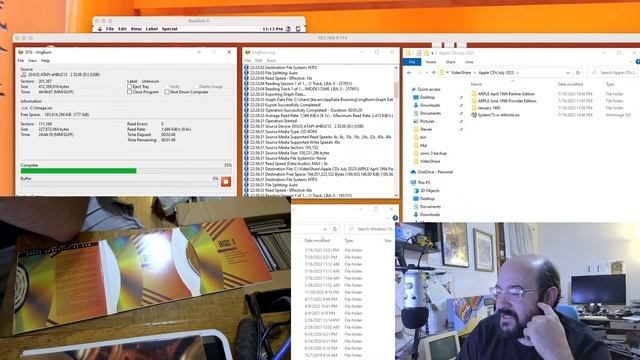Viewport: 640px width, 360px height.
Task: Open the Help menu in ImgBurn
Action: 45,60
